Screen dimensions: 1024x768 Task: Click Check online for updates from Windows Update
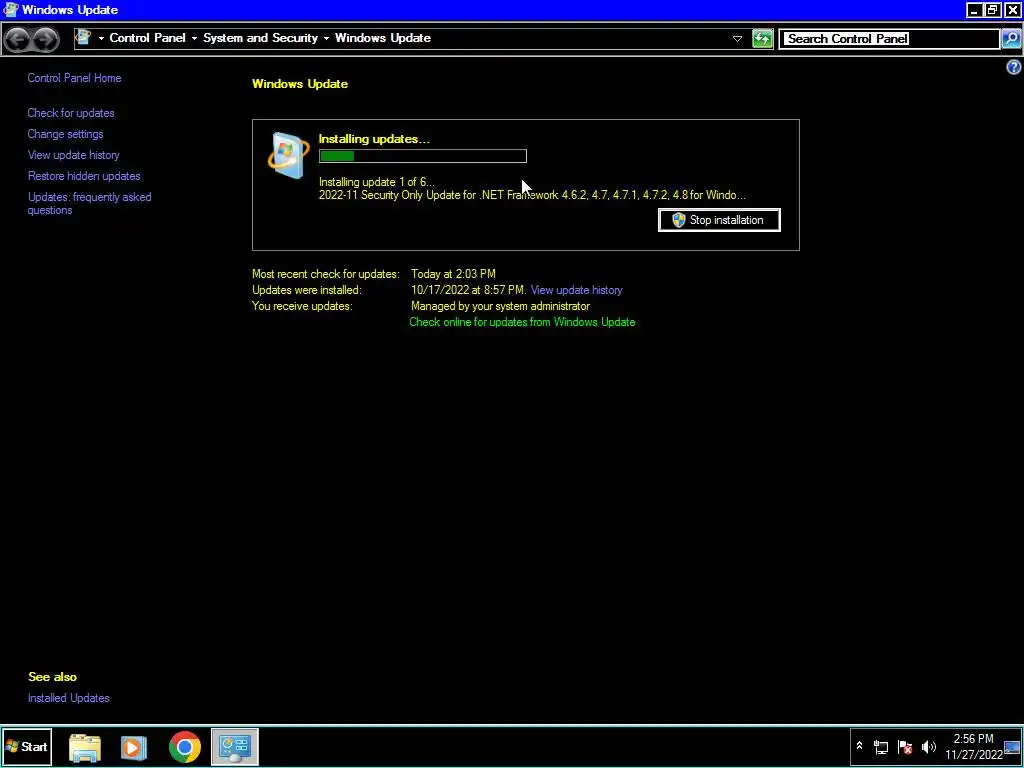[x=522, y=322]
